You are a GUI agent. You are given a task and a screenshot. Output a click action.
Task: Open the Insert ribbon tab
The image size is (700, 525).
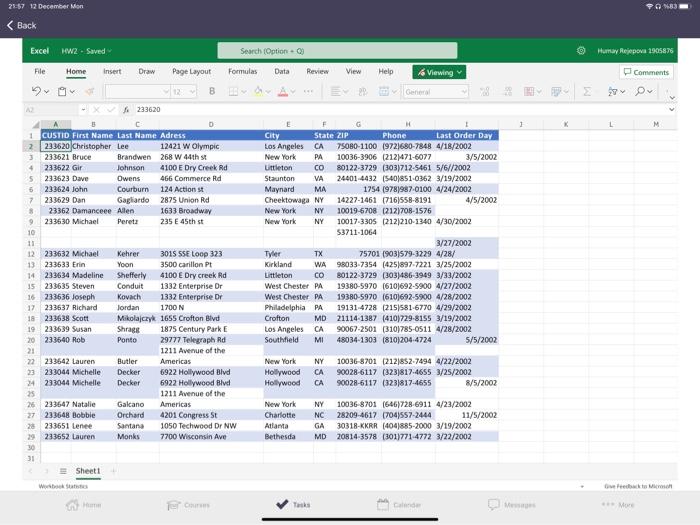[112, 71]
